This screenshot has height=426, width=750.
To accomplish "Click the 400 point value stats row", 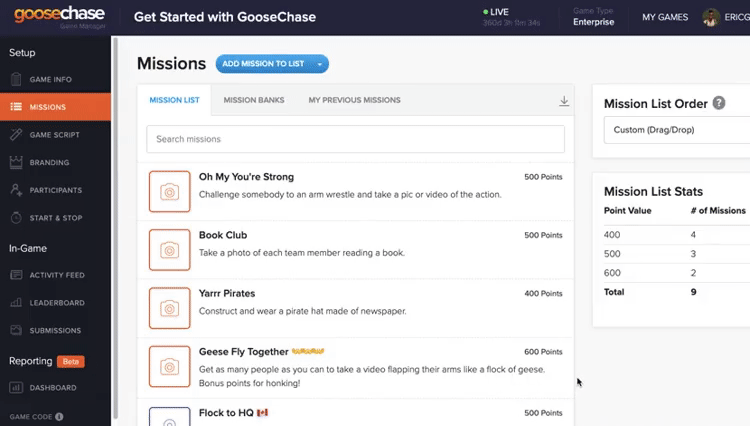I will point(677,235).
